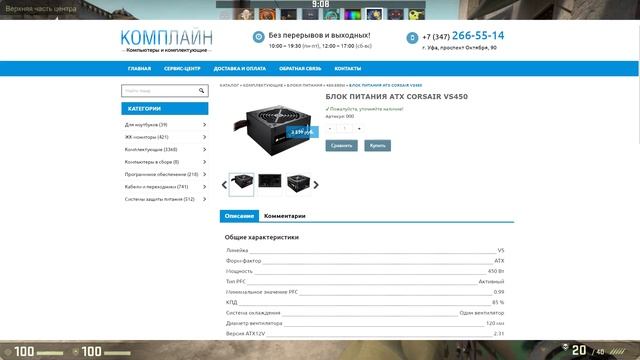
Task: Expand the Для ноутбуков (39) category chevron
Action: [x=204, y=124]
